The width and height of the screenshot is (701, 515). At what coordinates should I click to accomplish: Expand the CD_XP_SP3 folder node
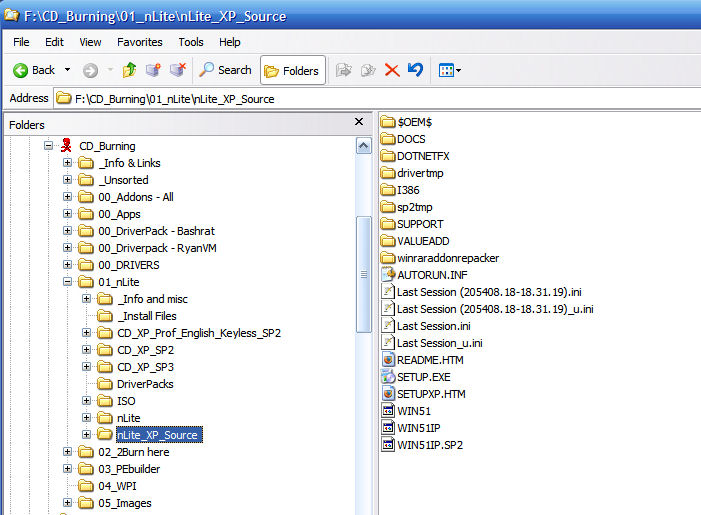click(x=87, y=367)
